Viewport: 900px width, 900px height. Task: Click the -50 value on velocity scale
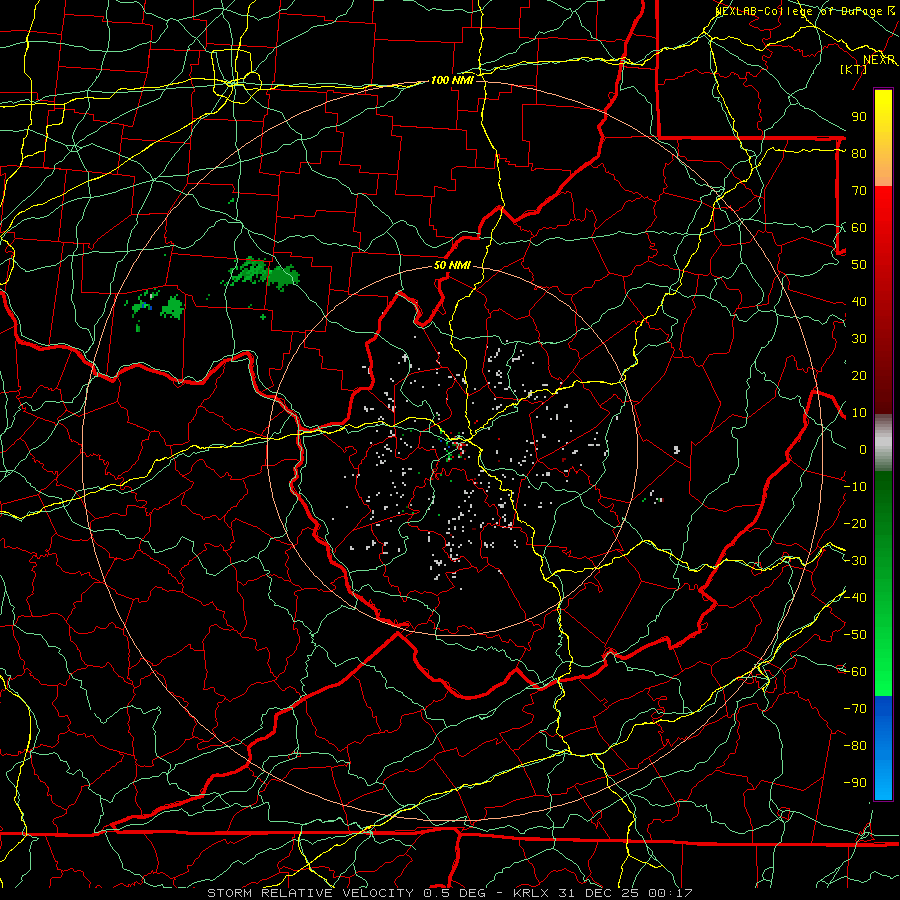(x=855, y=635)
